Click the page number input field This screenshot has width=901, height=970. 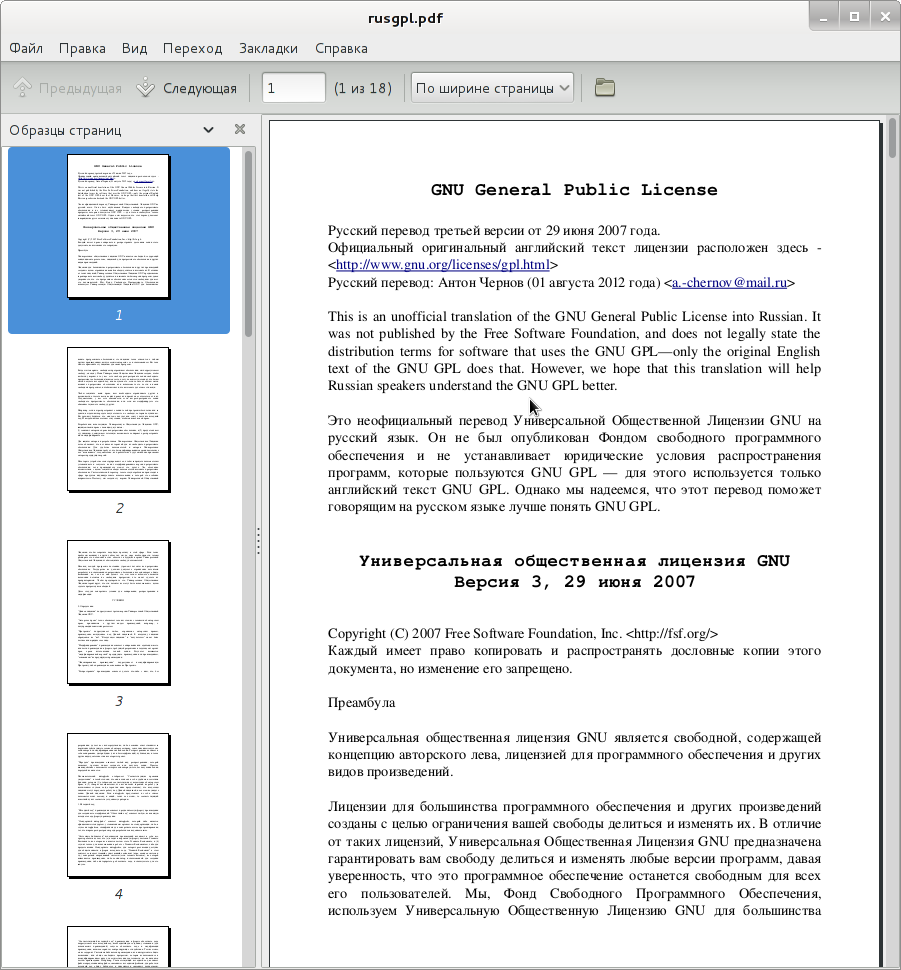294,88
